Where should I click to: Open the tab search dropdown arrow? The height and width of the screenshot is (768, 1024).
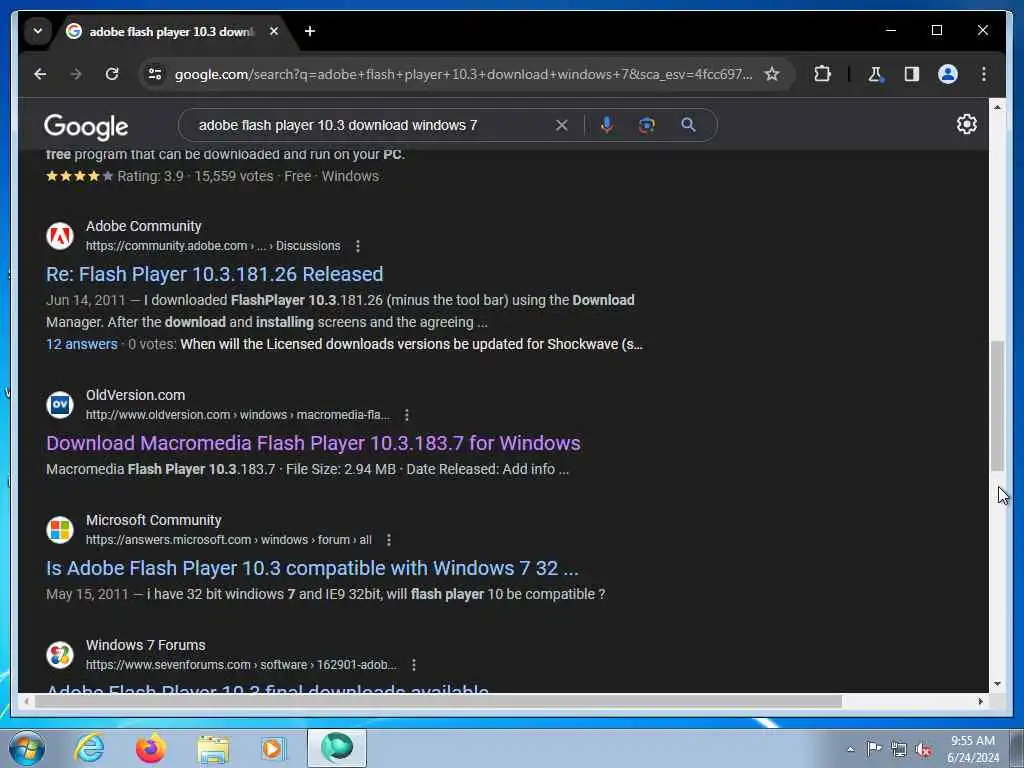(x=38, y=31)
